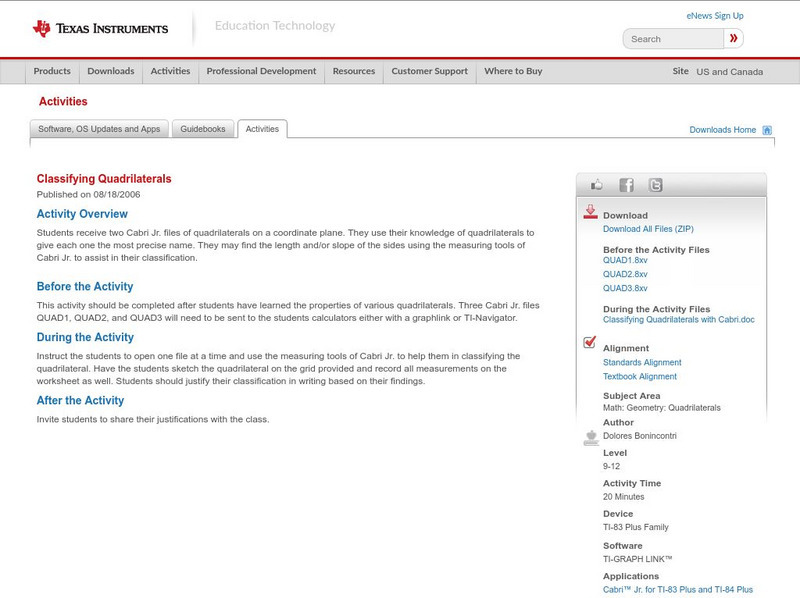Click the Classifying Quadrilaterals title
The image size is (800, 598).
pos(104,179)
